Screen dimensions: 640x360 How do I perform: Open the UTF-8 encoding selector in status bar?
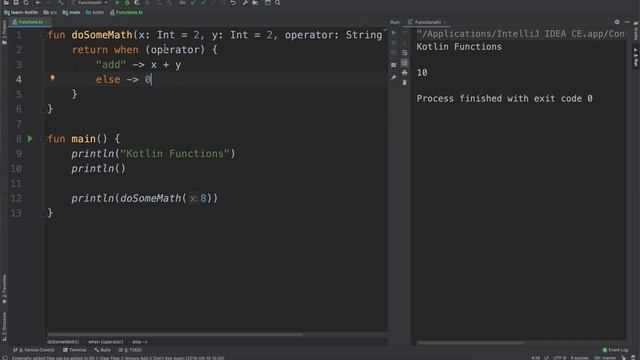[559, 358]
